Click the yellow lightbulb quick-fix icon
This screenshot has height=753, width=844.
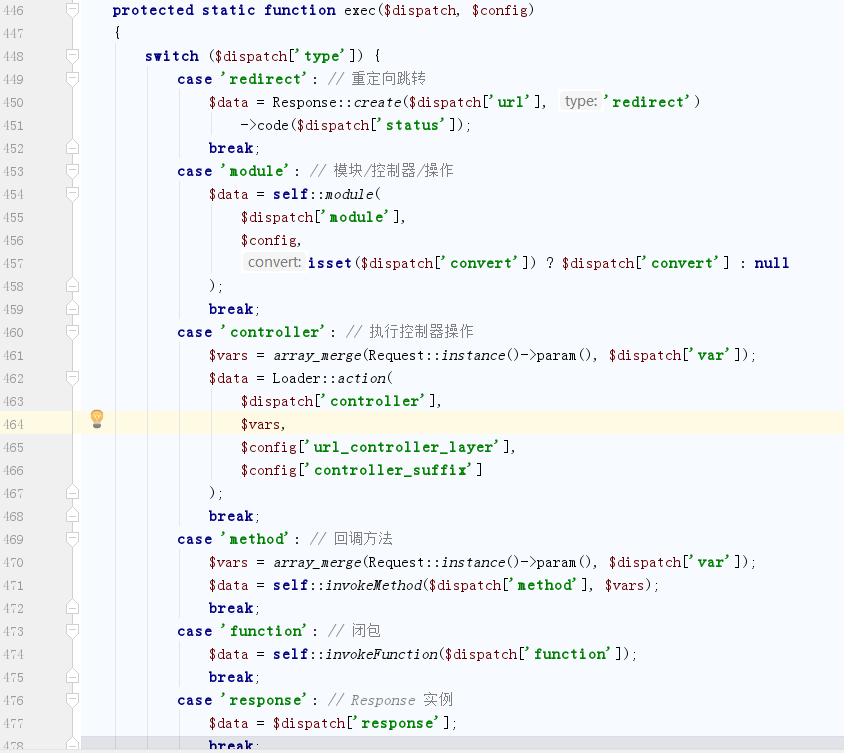(97, 419)
